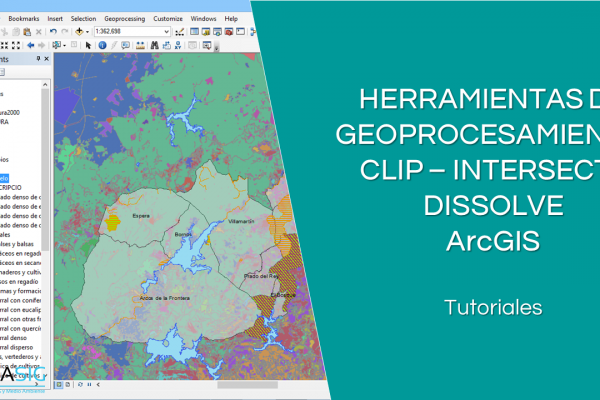Expand the map scale dropdown
Screen dimensions: 600x400
(167, 31)
